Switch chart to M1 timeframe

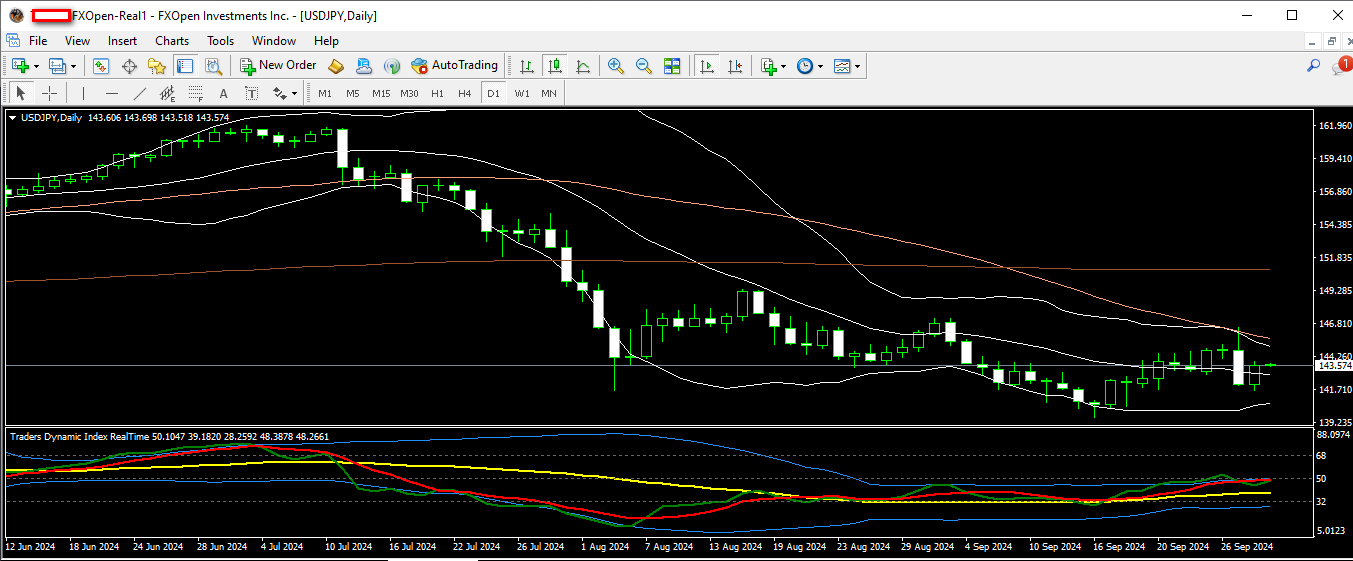click(325, 93)
